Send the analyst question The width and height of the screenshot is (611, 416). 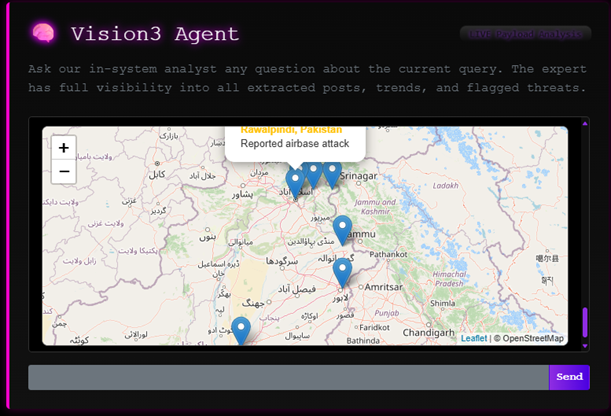click(x=569, y=377)
